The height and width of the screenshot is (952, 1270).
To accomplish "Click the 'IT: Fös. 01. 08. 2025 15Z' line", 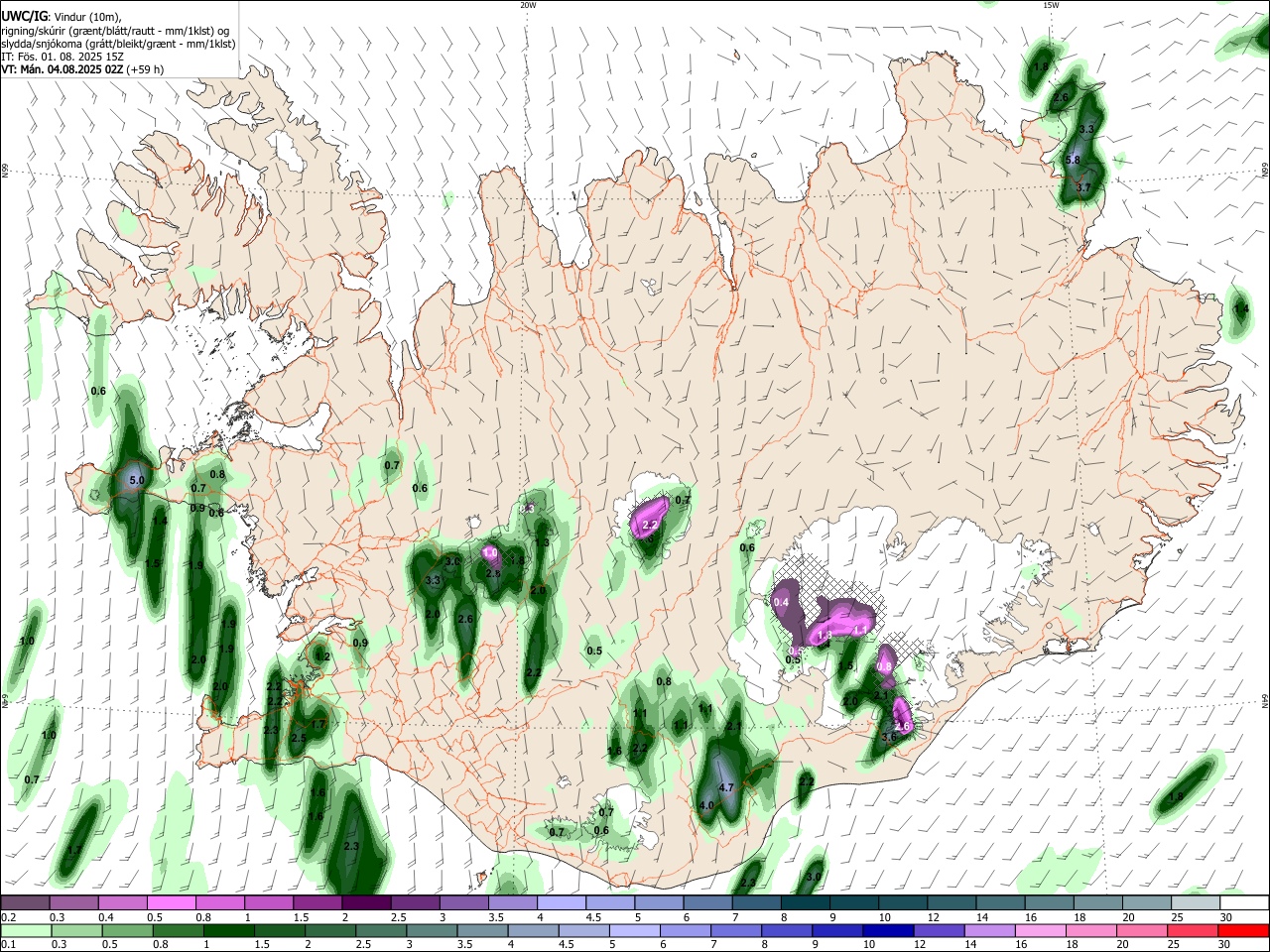I will pos(63,57).
